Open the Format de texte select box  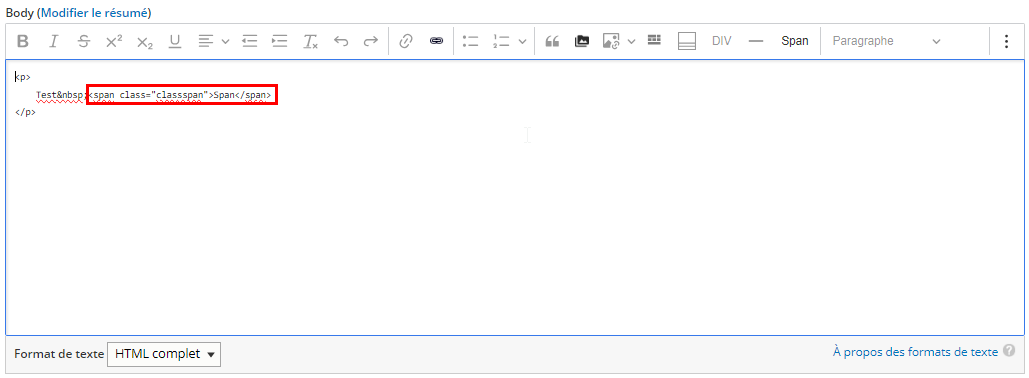click(x=164, y=354)
